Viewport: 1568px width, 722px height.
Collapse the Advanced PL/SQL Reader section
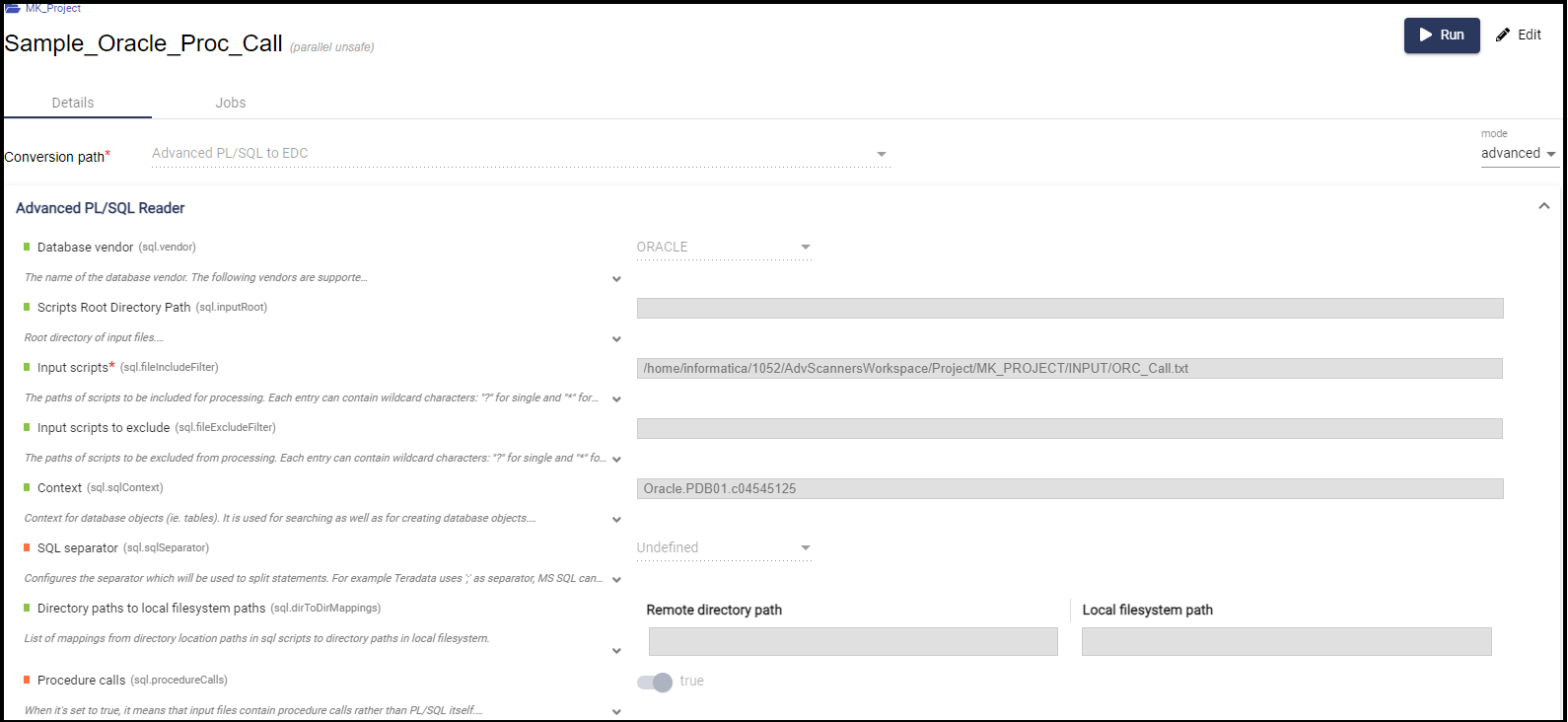[x=1544, y=206]
